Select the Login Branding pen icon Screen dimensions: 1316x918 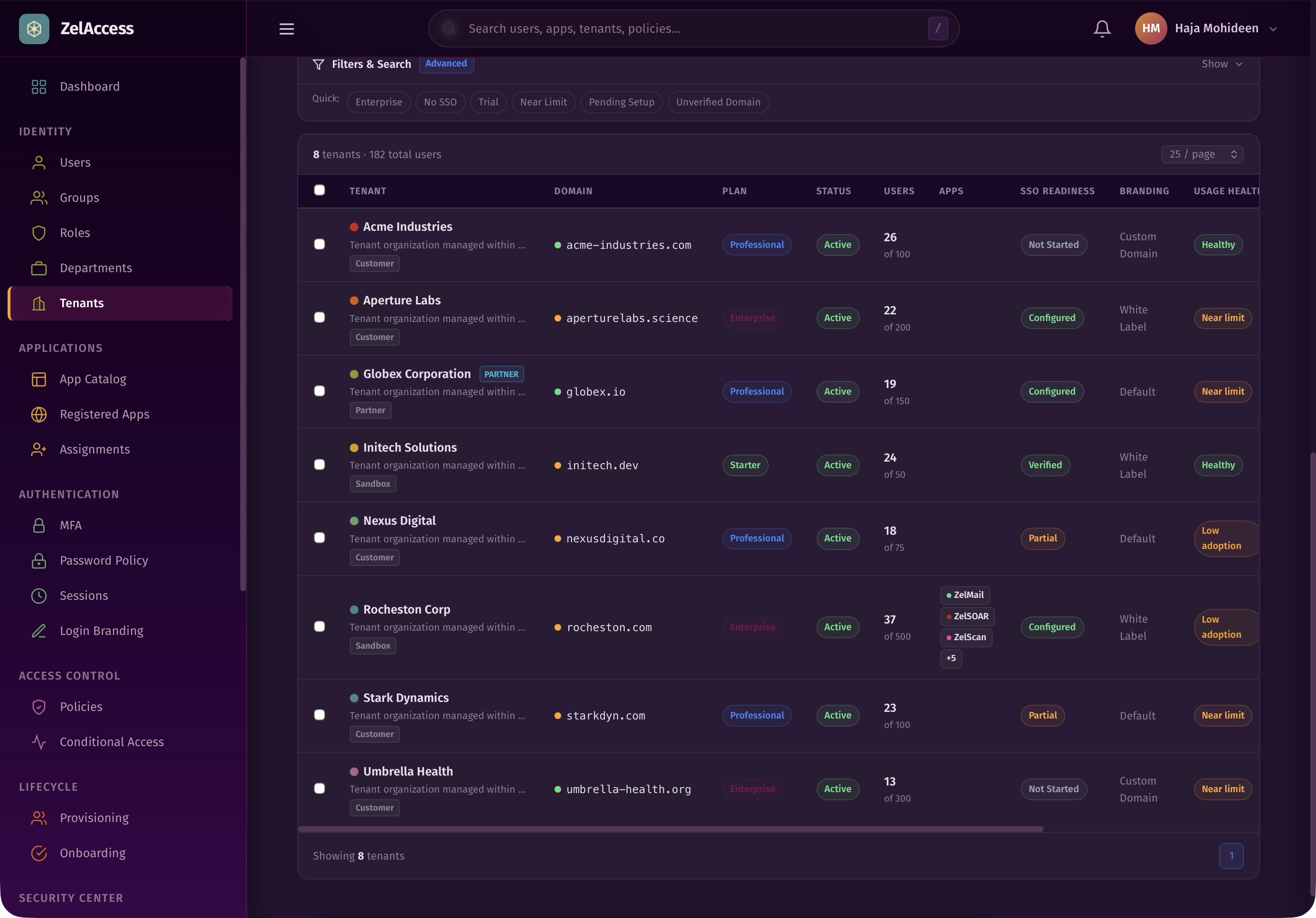pos(38,631)
